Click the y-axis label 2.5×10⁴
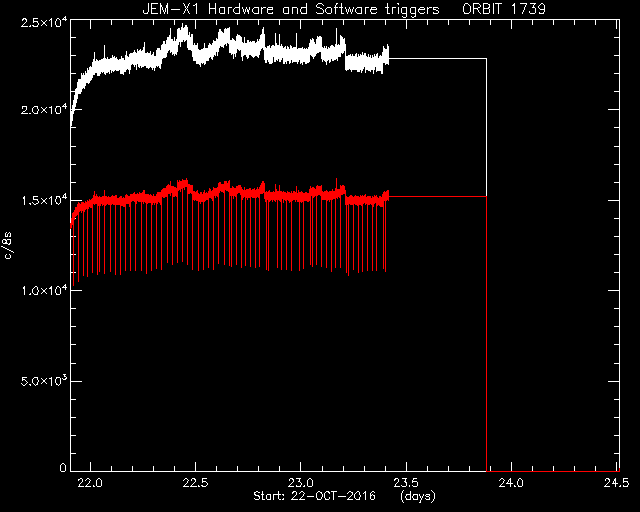This screenshot has width=640, height=512. [x=44, y=22]
